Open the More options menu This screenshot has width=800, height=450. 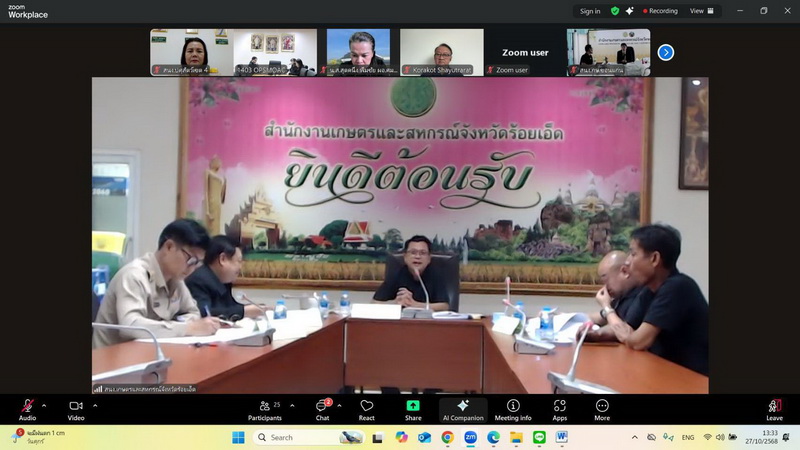[x=602, y=408]
